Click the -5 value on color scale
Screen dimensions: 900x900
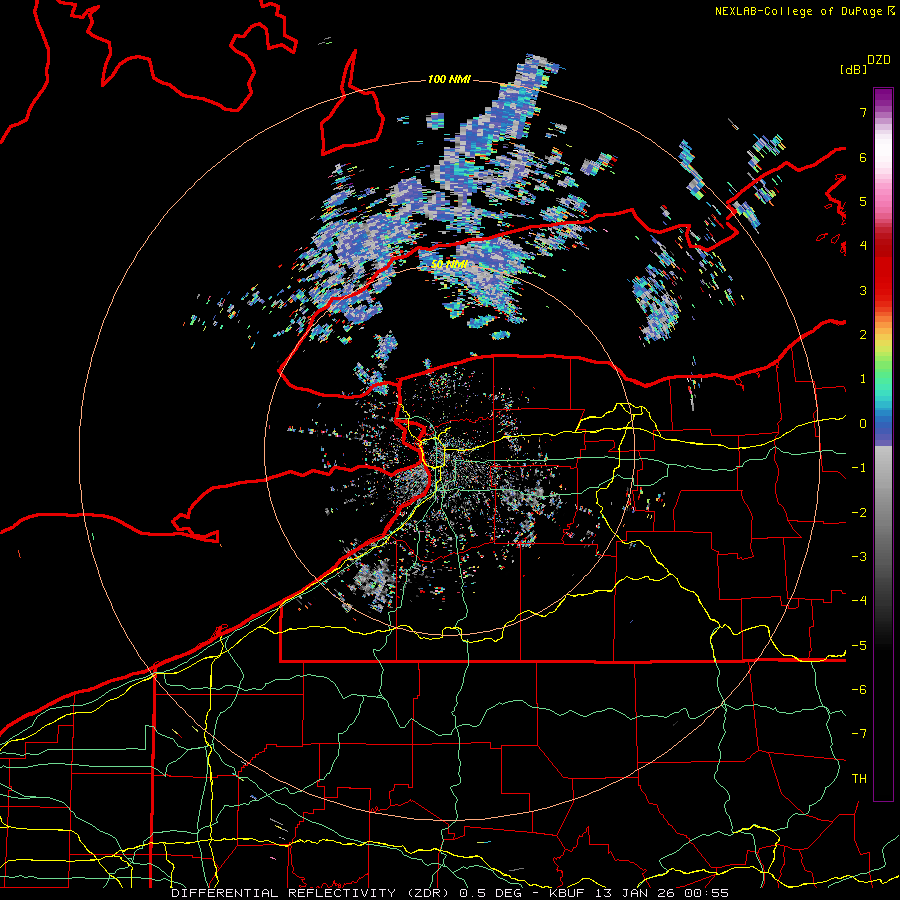tap(859, 646)
